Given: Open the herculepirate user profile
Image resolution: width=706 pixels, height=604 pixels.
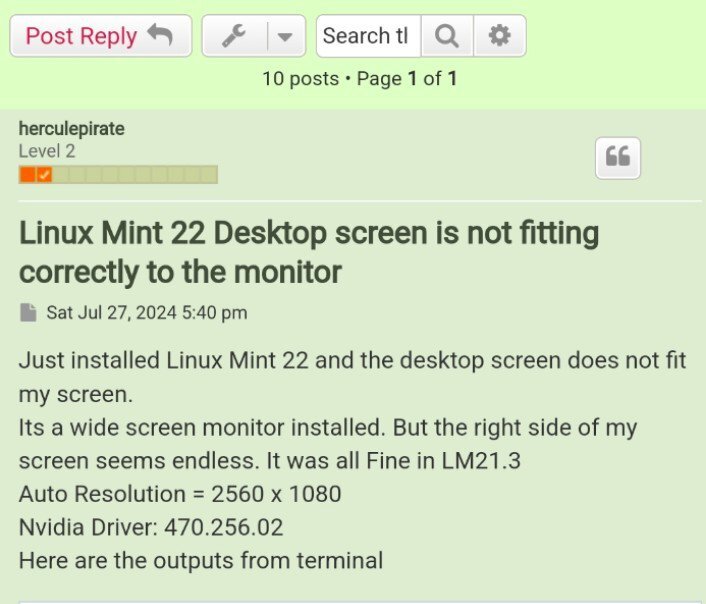Looking at the screenshot, I should click(72, 129).
